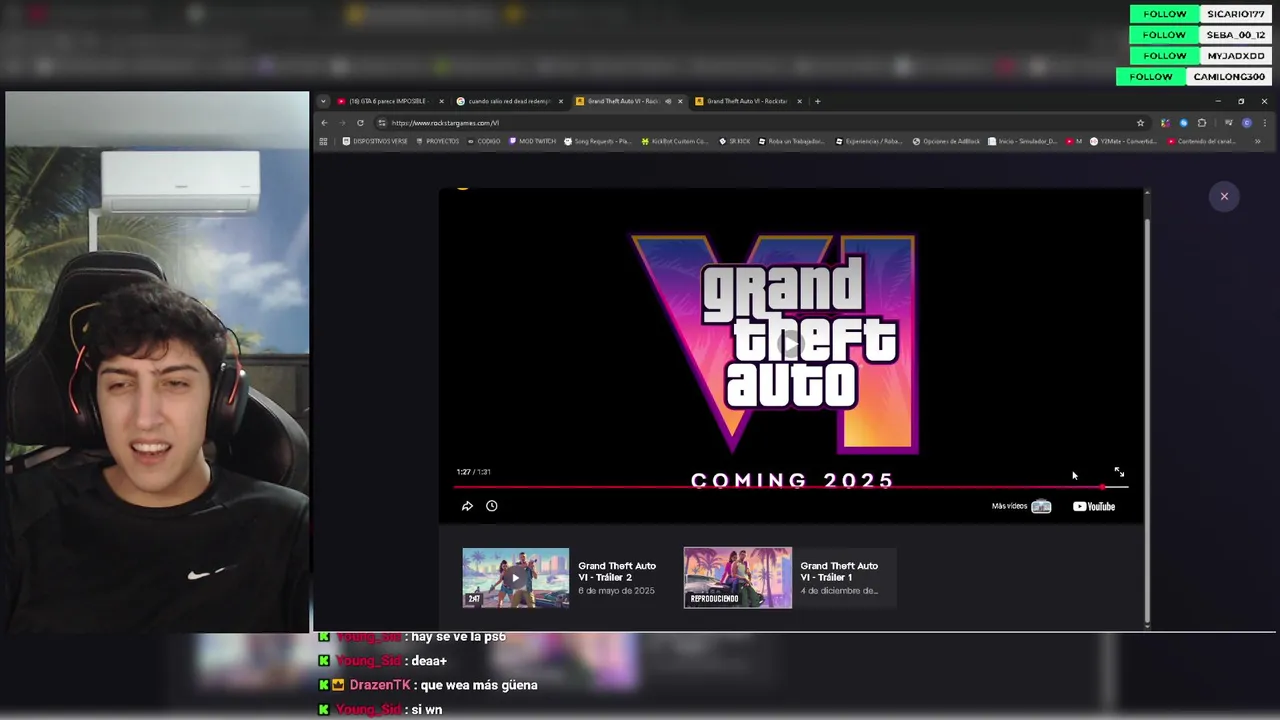
Task: Open the SR KICK bookmark
Action: pyautogui.click(x=735, y=141)
